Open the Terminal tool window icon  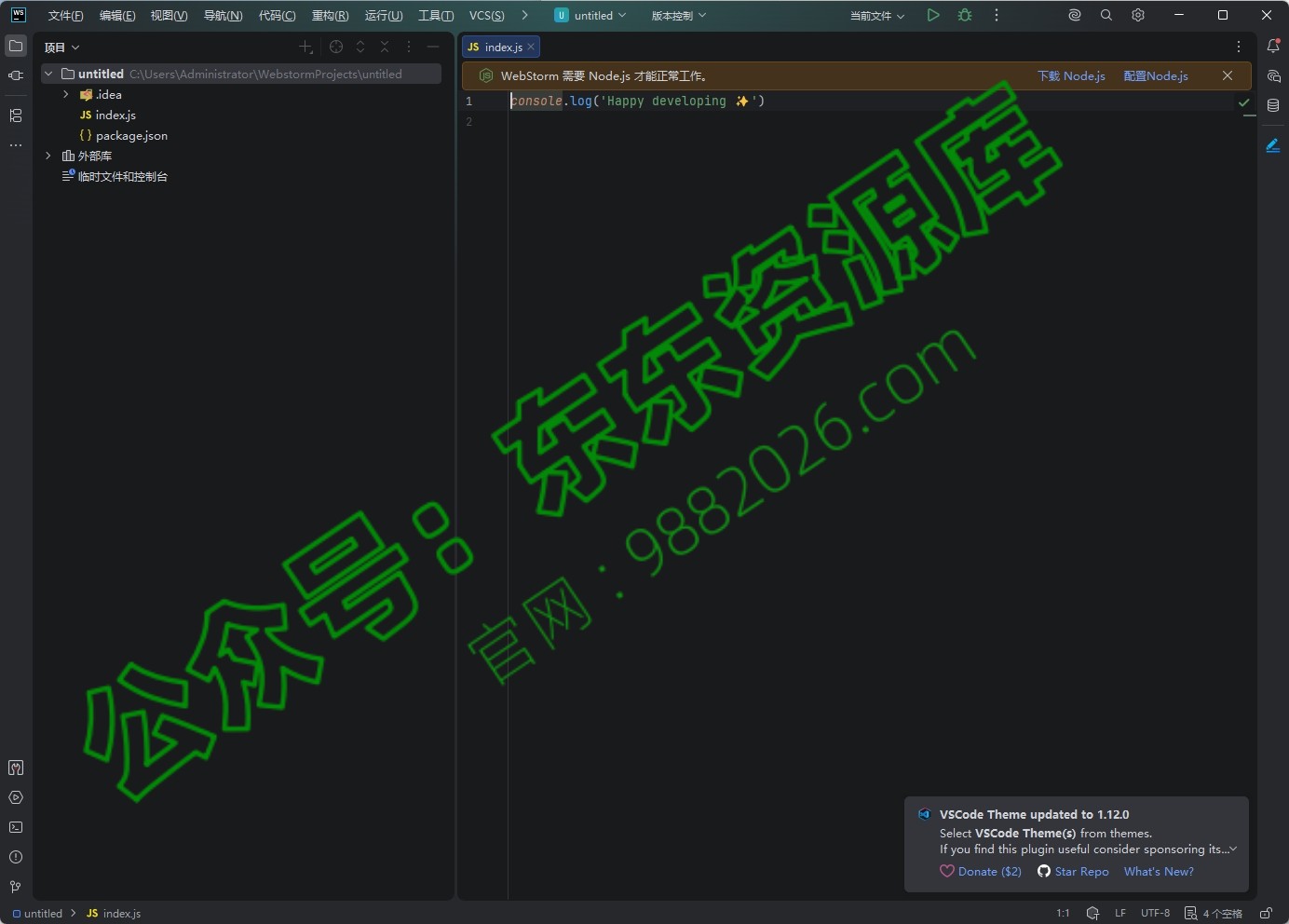coord(15,828)
